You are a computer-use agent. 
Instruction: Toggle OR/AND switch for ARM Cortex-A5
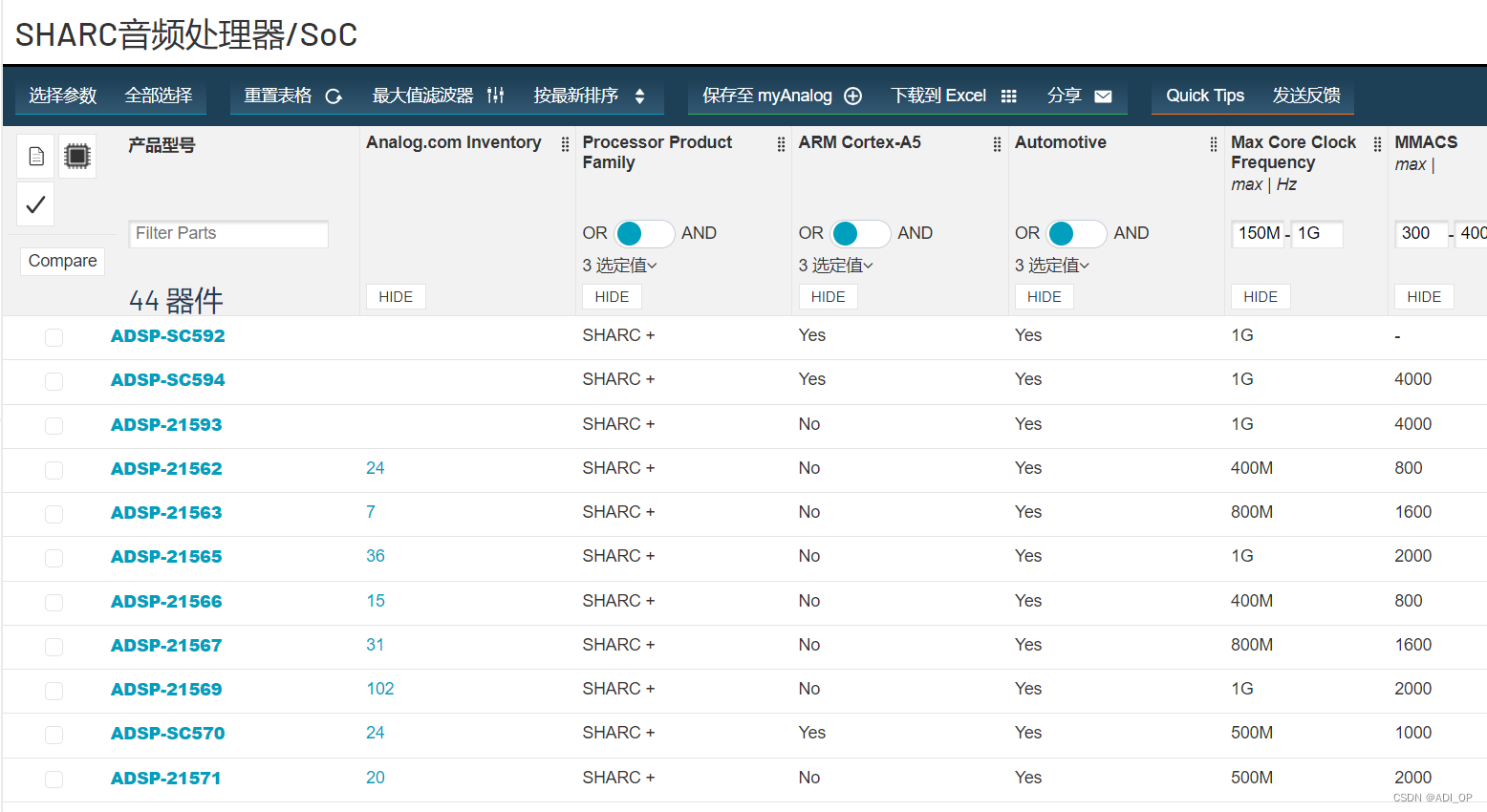click(860, 233)
